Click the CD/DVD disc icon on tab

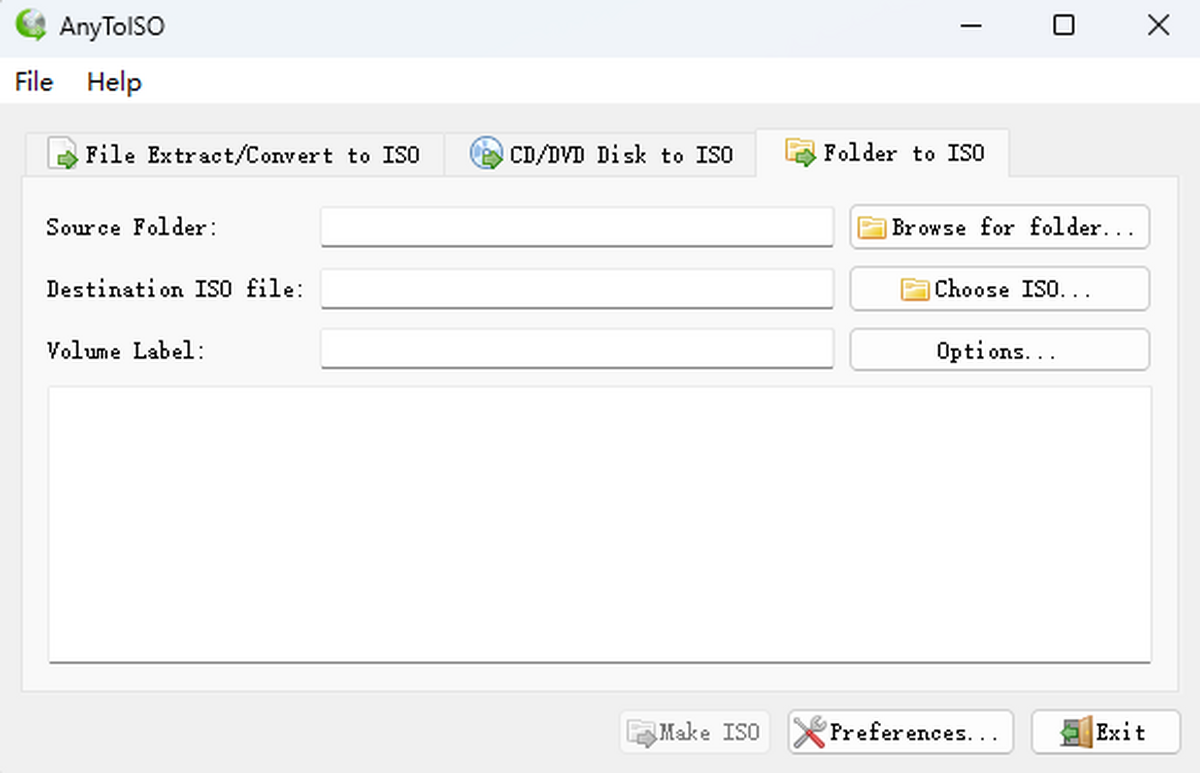pyautogui.click(x=486, y=154)
